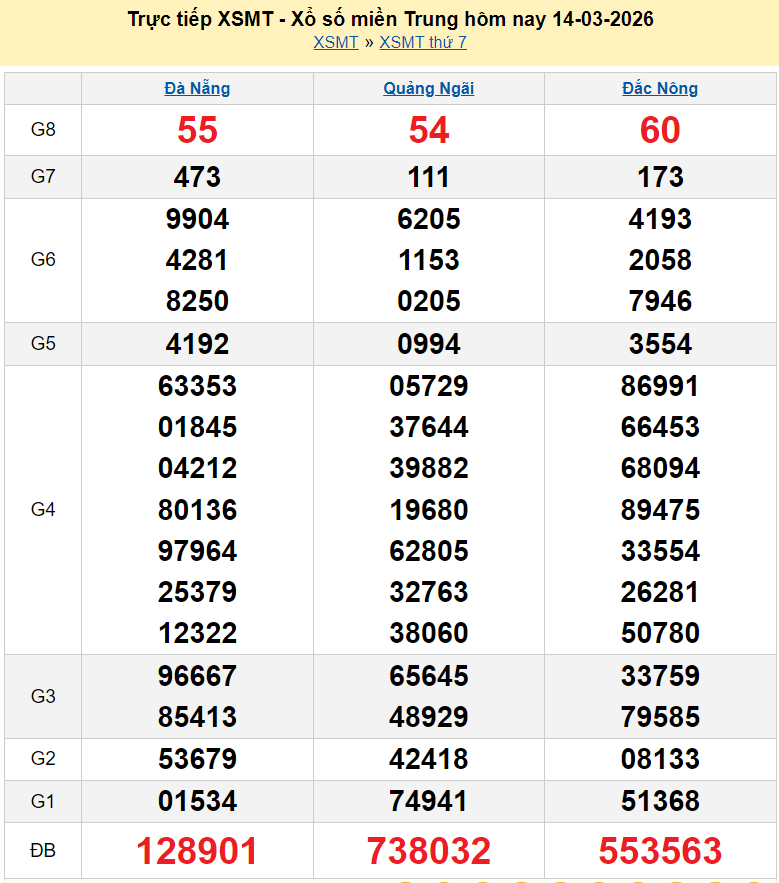Screen dimensions: 779x883
Task: Click the Quảng Ngãi column header link
Action: (429, 88)
